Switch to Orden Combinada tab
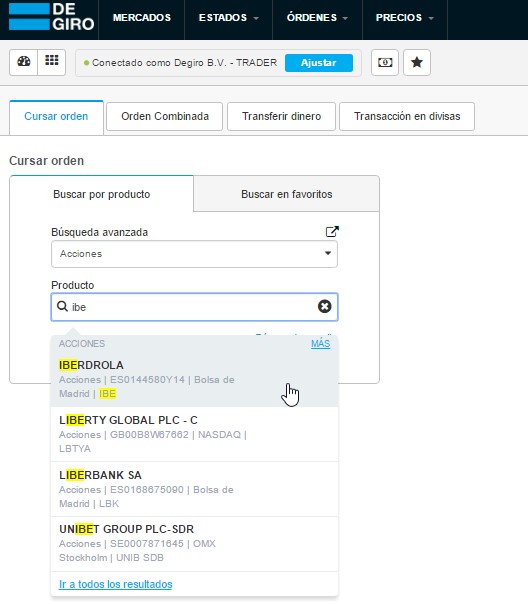Screen dimensions: 528x604 (x=165, y=116)
